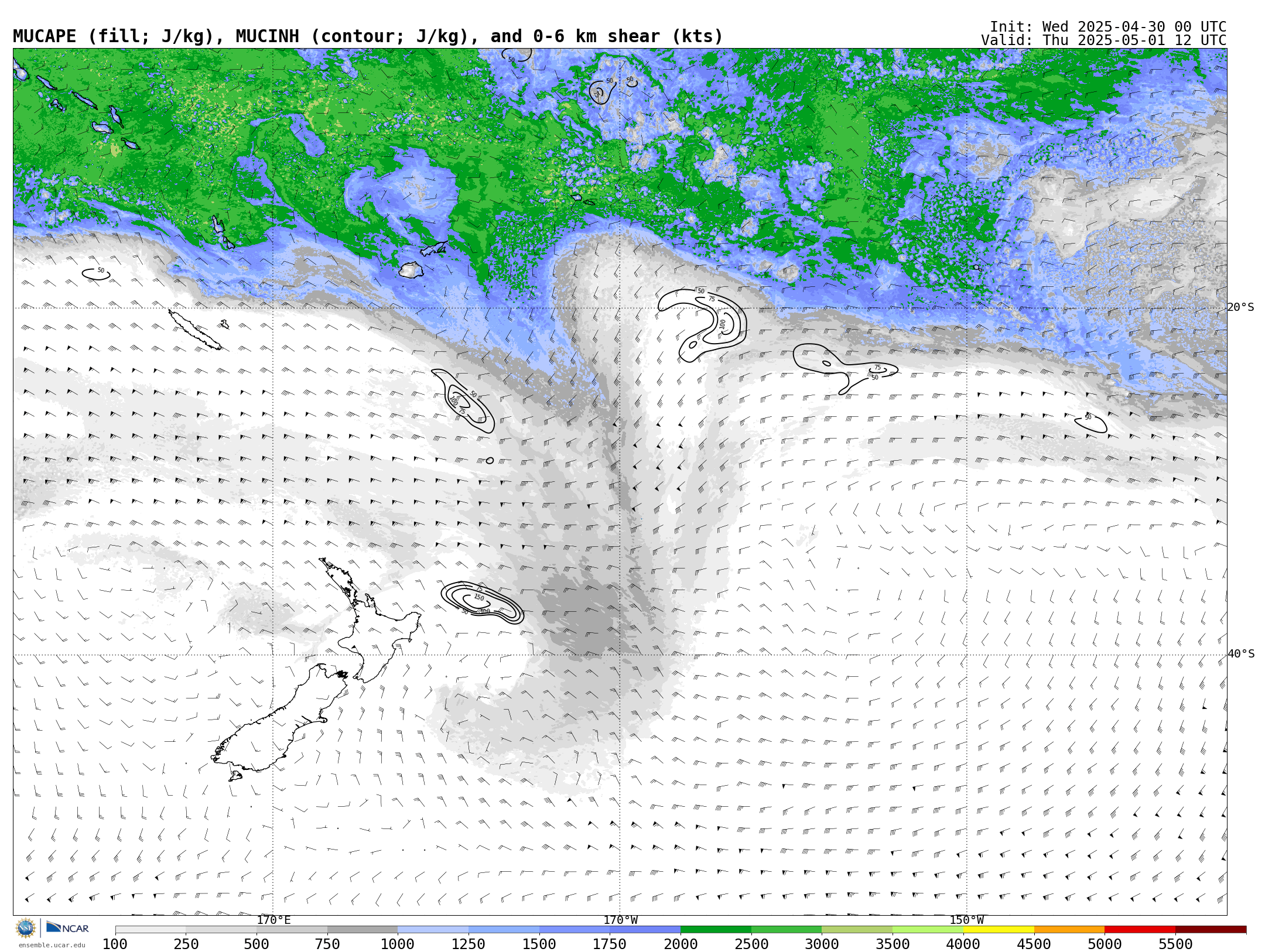Open the ensemble.ucar.edu link text
The image size is (1265, 952).
click(52, 945)
